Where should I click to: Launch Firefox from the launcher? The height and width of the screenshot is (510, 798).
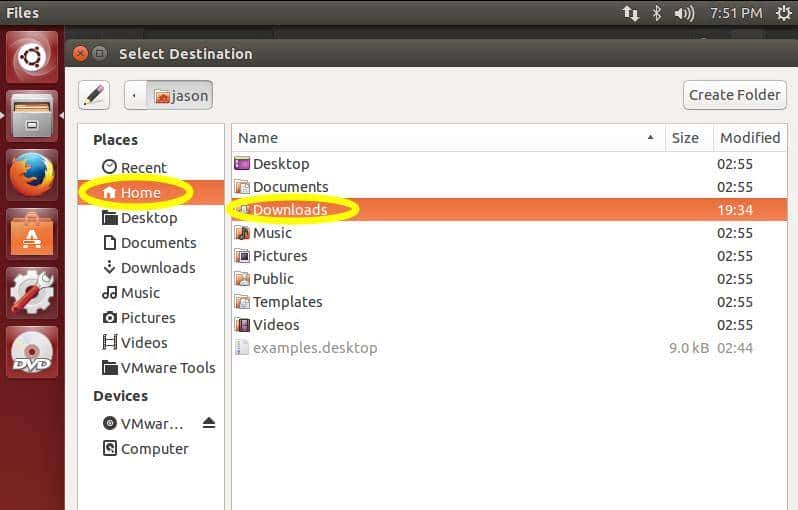tap(32, 175)
